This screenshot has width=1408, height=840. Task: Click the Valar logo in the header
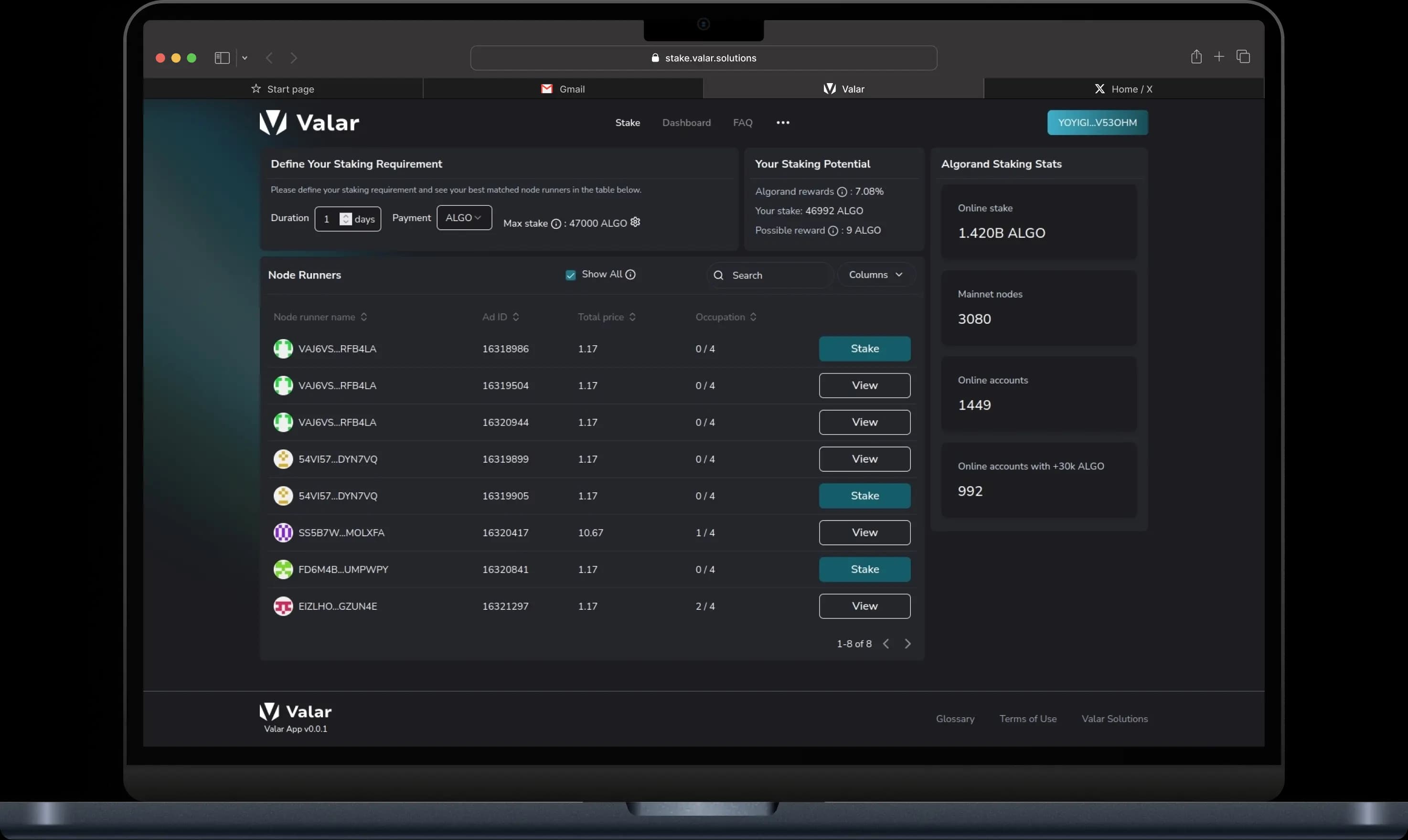pos(309,122)
